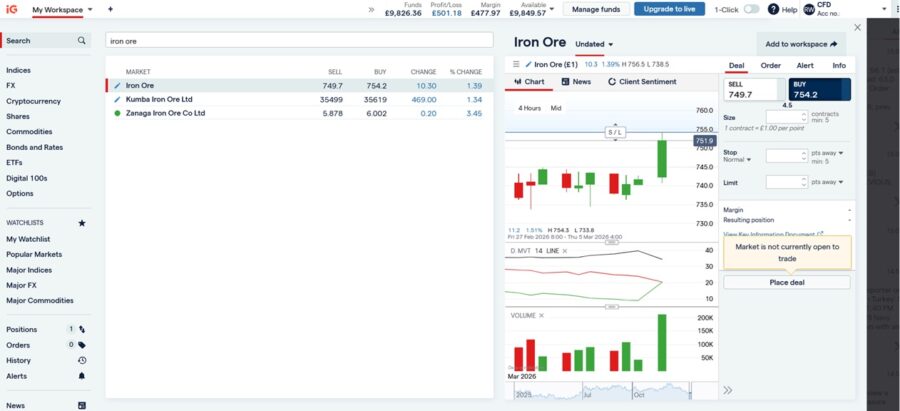Click the Help question mark icon
This screenshot has height=411, width=900.
[x=773, y=9]
